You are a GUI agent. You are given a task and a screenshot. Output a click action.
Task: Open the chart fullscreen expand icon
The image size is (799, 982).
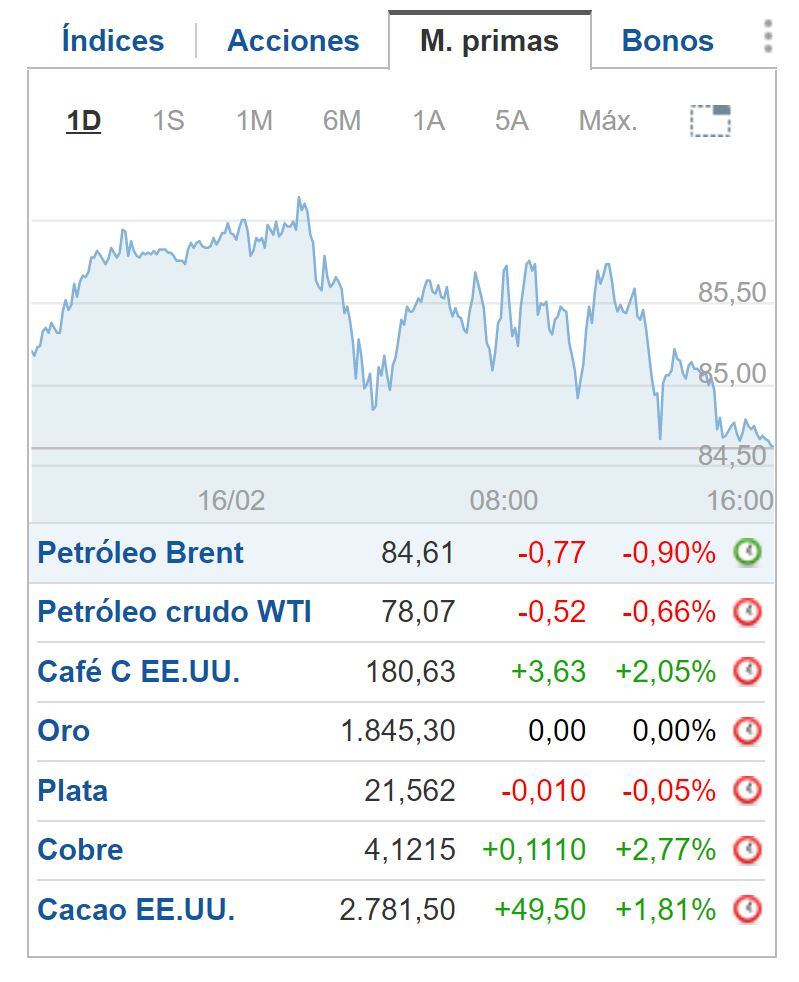coord(712,122)
